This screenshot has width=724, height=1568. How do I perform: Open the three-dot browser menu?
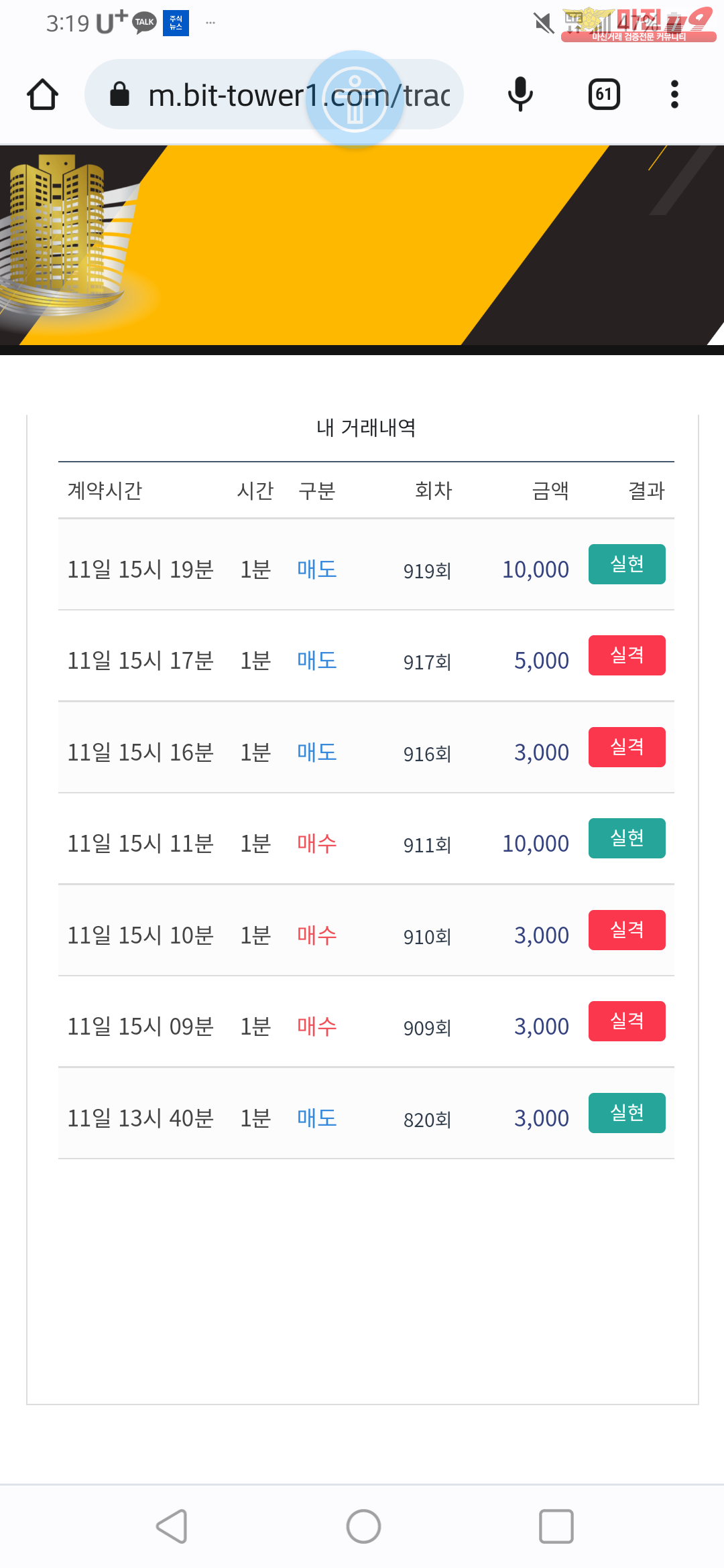[x=674, y=94]
